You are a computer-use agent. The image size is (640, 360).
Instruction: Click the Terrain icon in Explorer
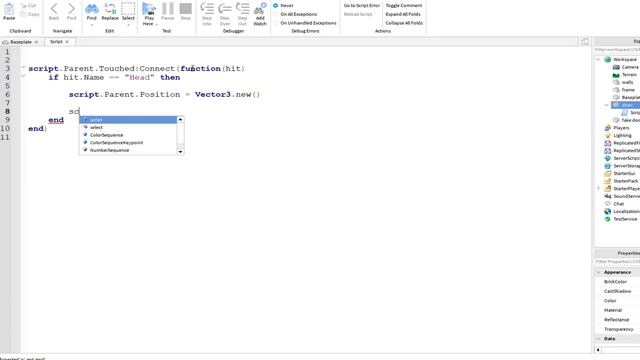[x=616, y=75]
